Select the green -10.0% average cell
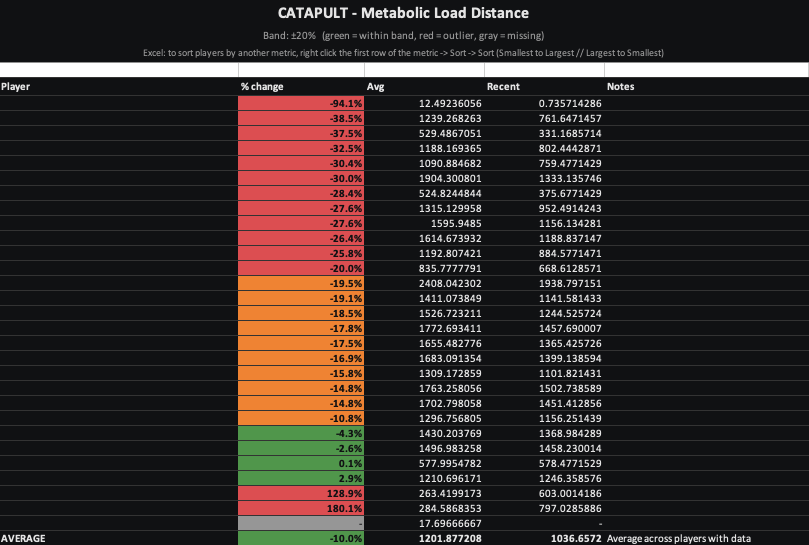This screenshot has height=545, width=809. tap(301, 538)
